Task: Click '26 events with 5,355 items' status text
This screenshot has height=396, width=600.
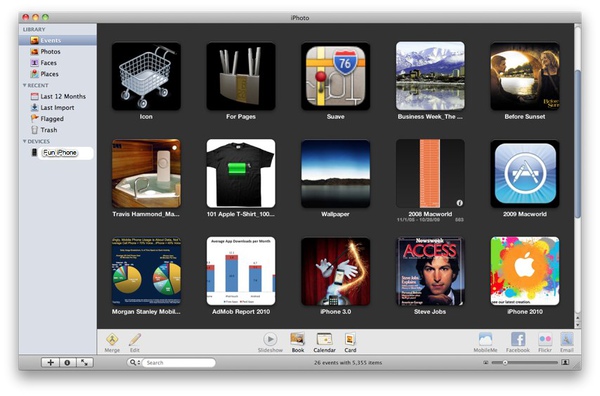Action: coord(348,363)
